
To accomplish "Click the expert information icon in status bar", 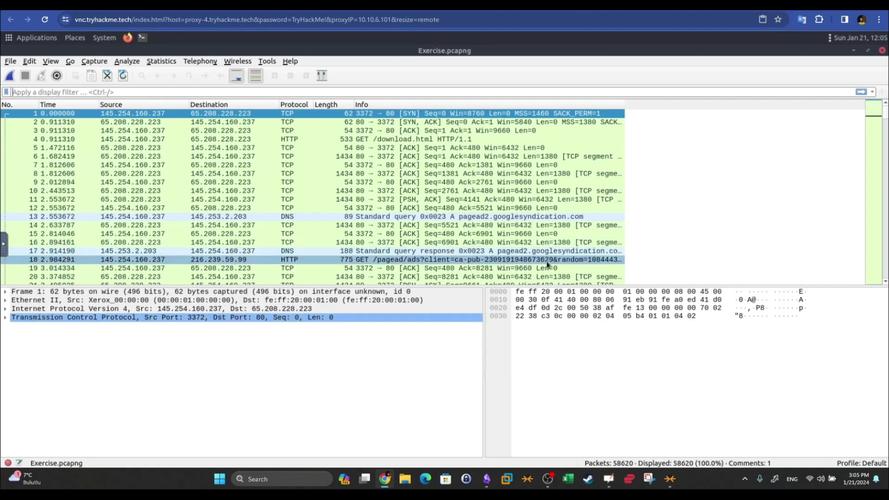I will coord(8,463).
